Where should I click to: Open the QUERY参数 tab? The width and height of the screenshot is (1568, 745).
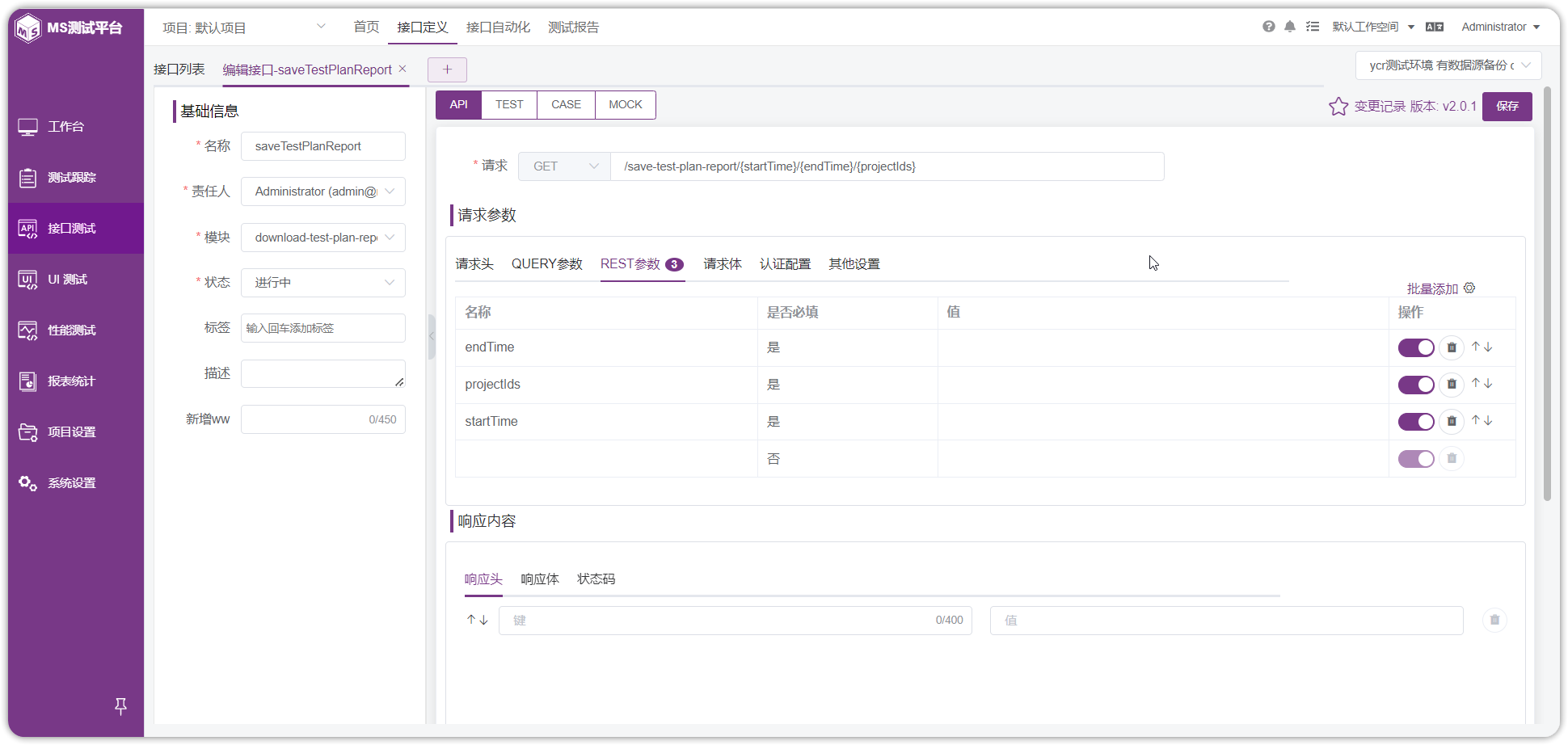pos(547,264)
